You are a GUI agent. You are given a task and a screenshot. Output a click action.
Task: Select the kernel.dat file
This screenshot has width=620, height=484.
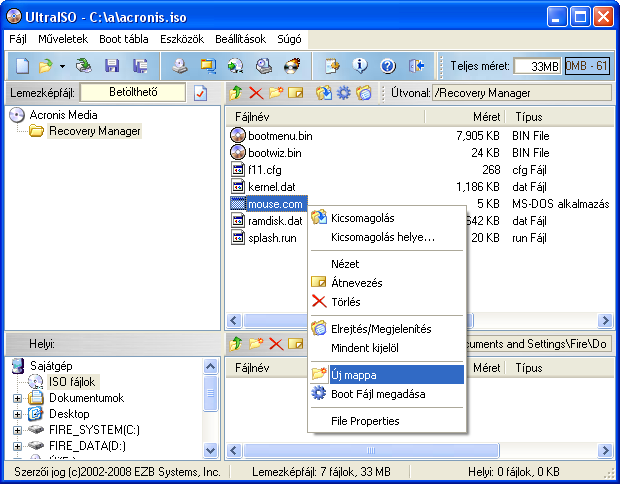[272, 187]
